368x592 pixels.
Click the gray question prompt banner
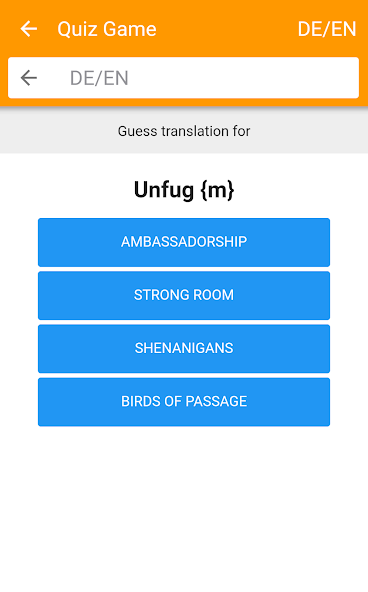click(x=184, y=130)
